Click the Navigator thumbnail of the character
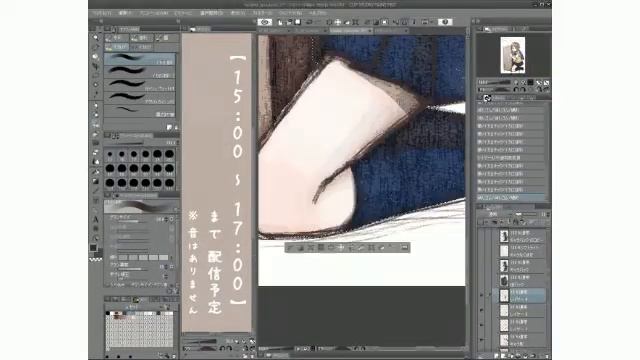This screenshot has height=360, width=640. point(513,55)
